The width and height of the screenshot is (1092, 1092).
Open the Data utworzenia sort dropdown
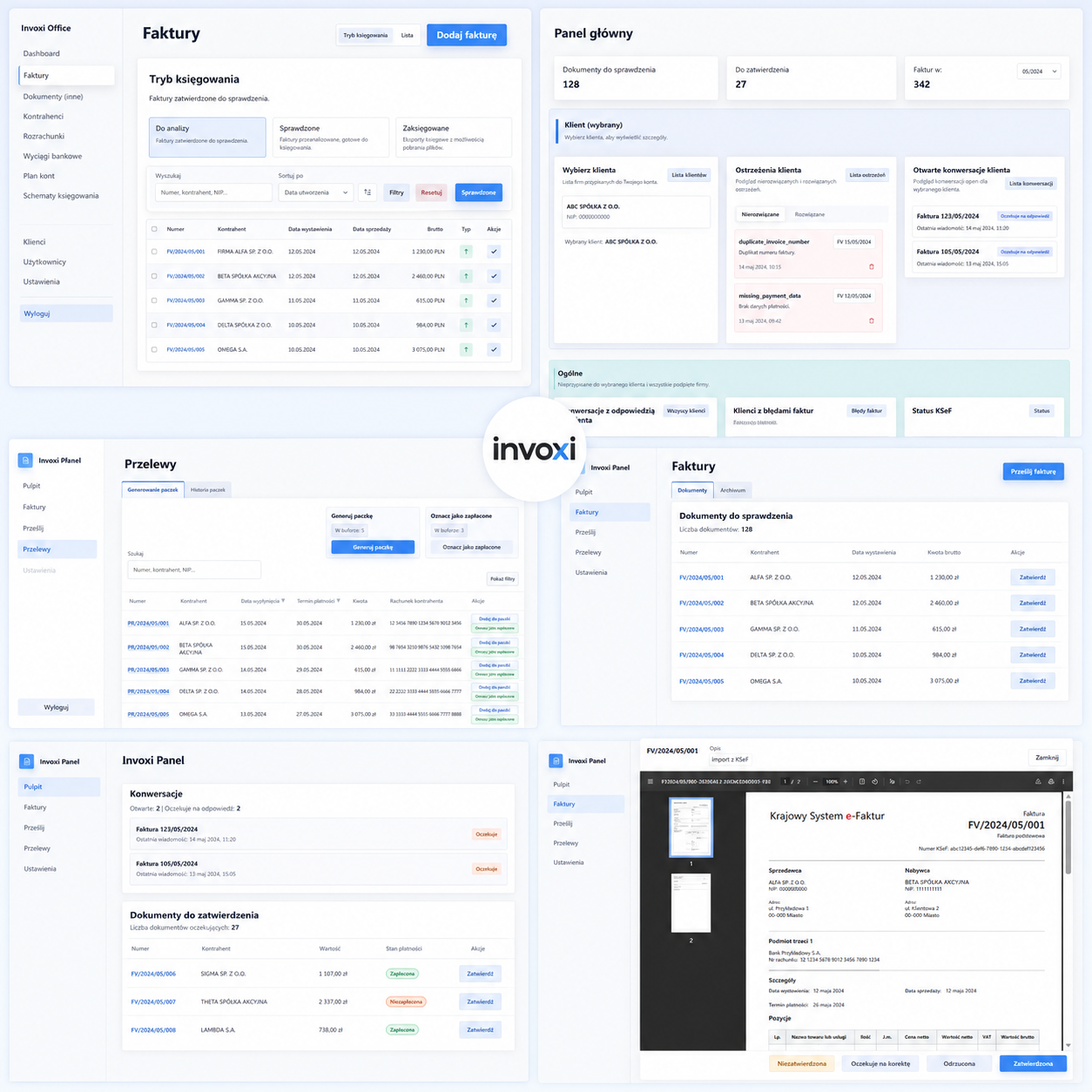pyautogui.click(x=316, y=192)
